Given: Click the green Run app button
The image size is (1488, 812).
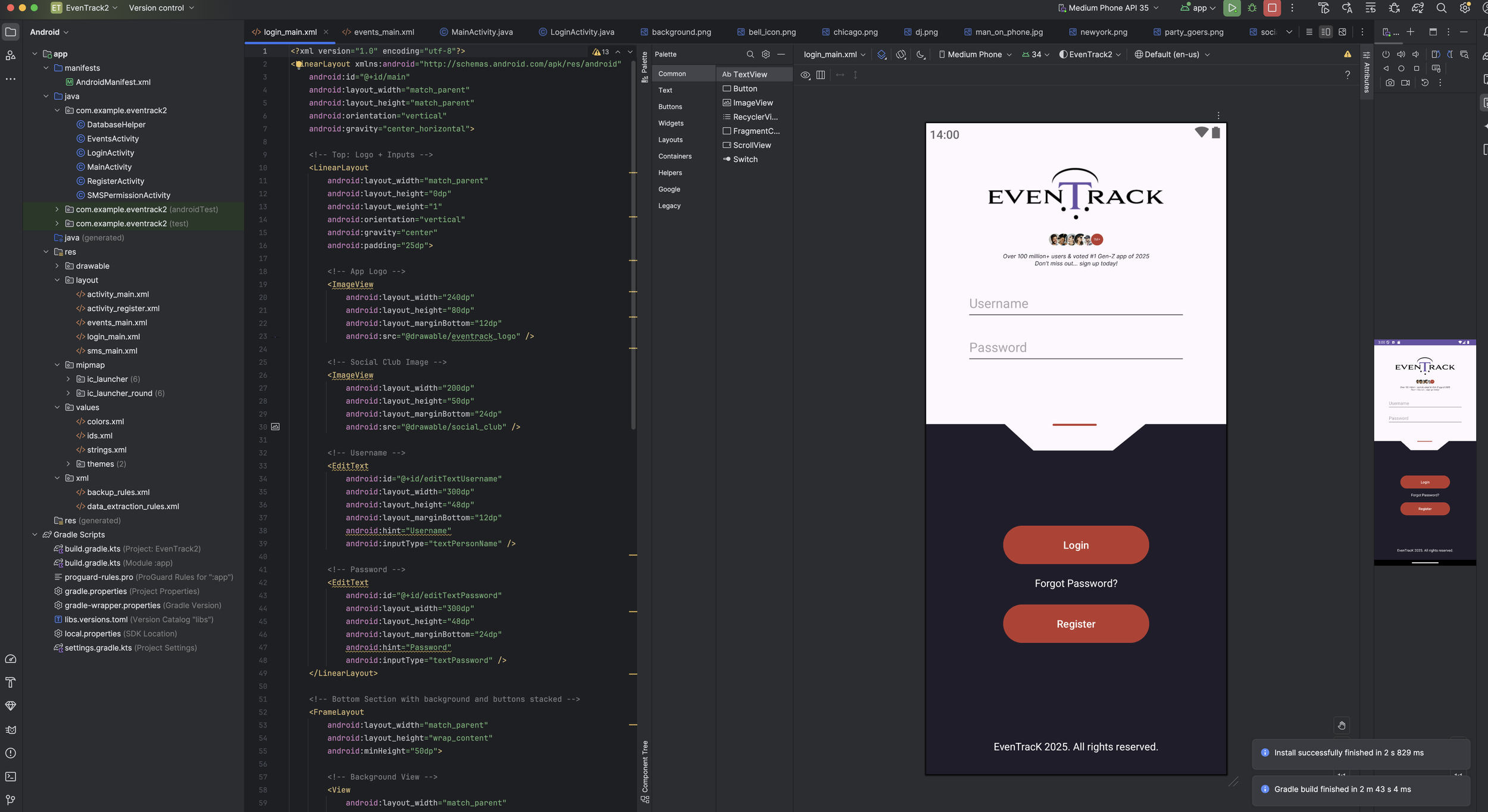Looking at the screenshot, I should [x=1231, y=8].
